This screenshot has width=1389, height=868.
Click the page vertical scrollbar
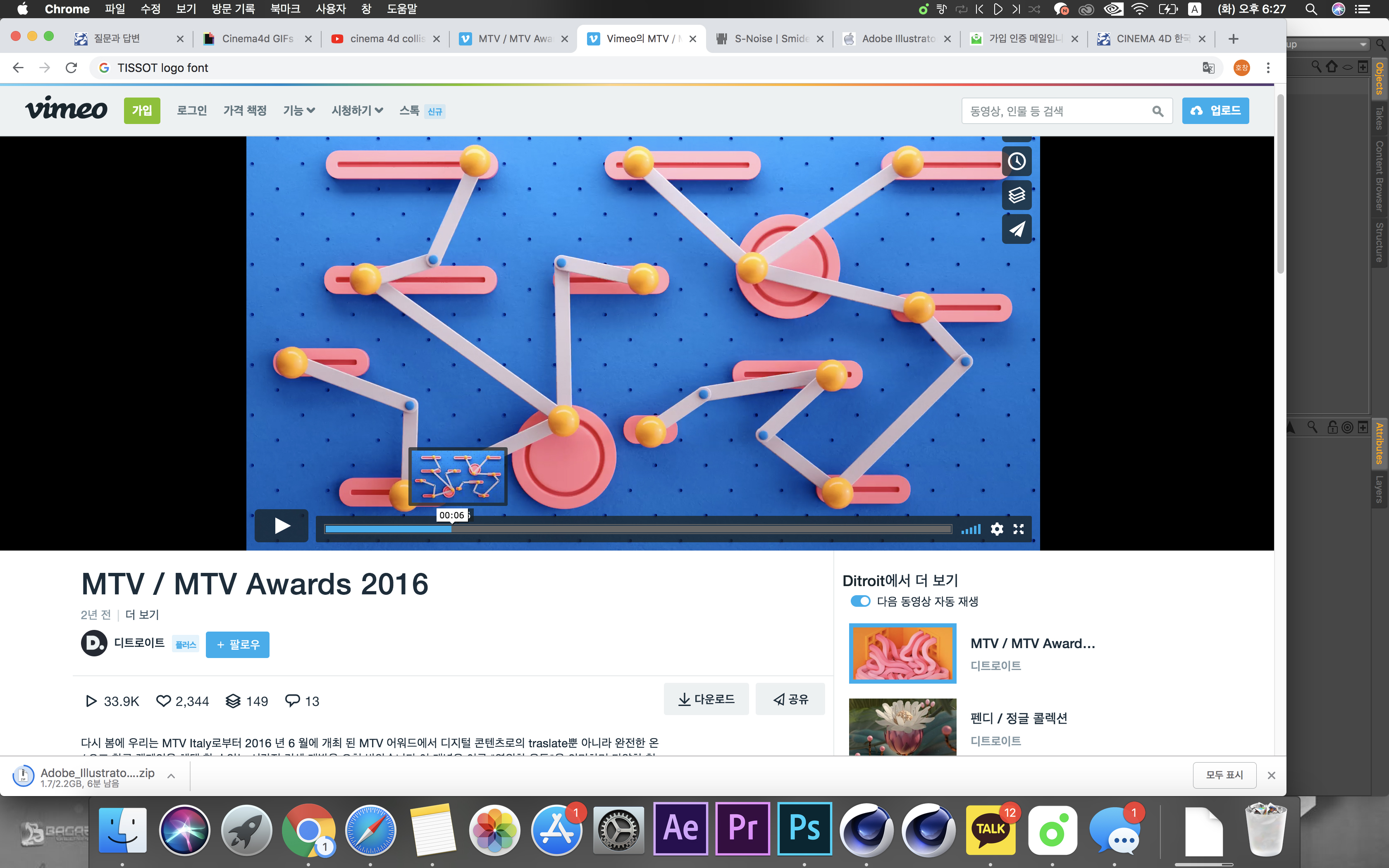pyautogui.click(x=1280, y=184)
